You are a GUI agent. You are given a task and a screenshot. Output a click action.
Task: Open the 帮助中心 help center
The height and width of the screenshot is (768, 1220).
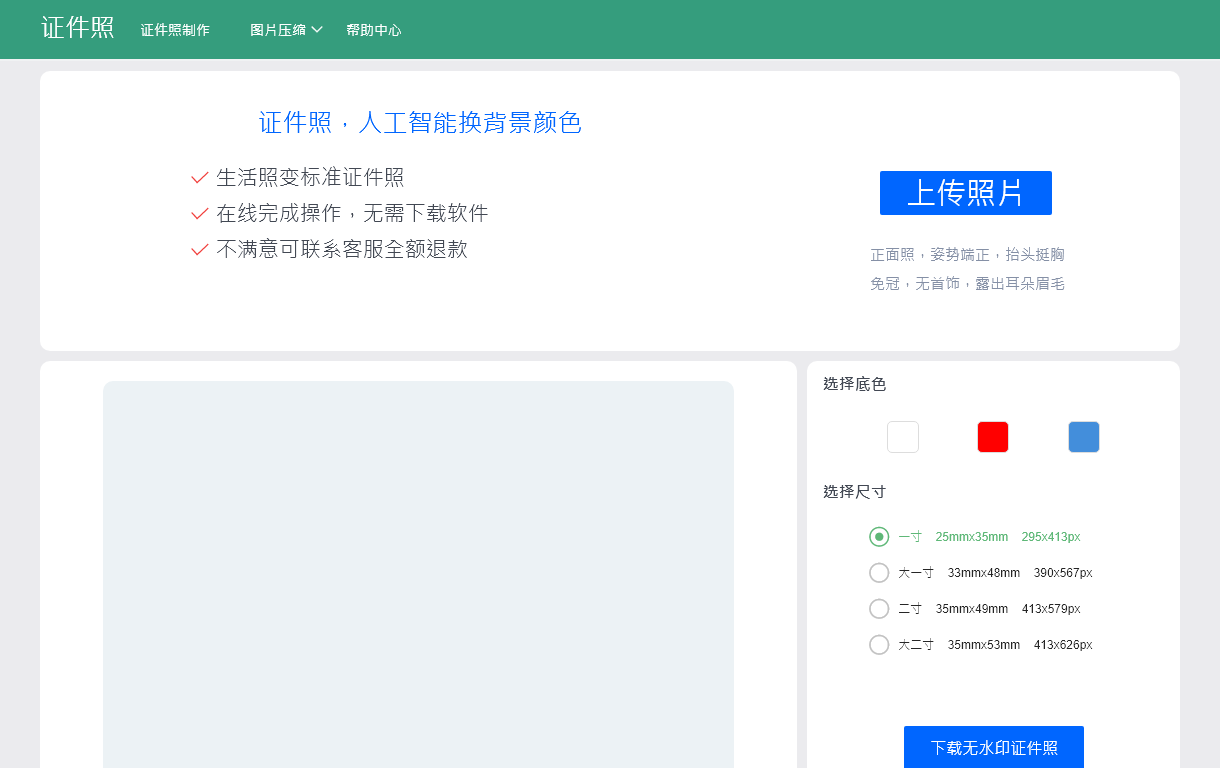coord(373,29)
